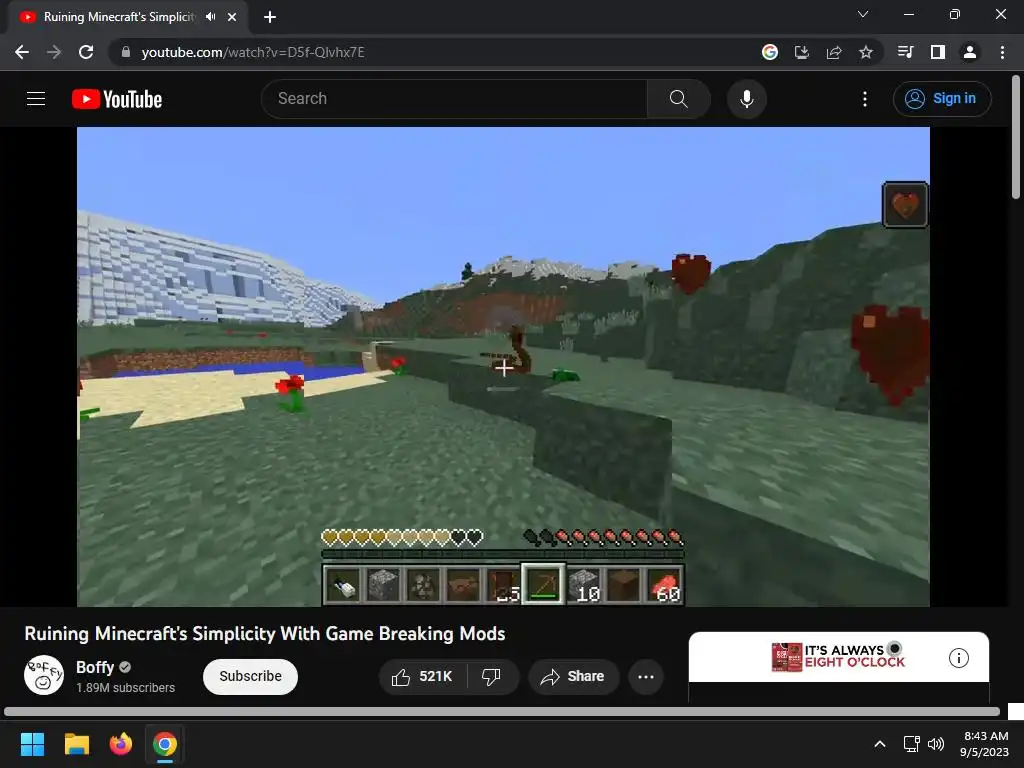
Task: Subscribe to Boffy channel
Action: click(250, 677)
